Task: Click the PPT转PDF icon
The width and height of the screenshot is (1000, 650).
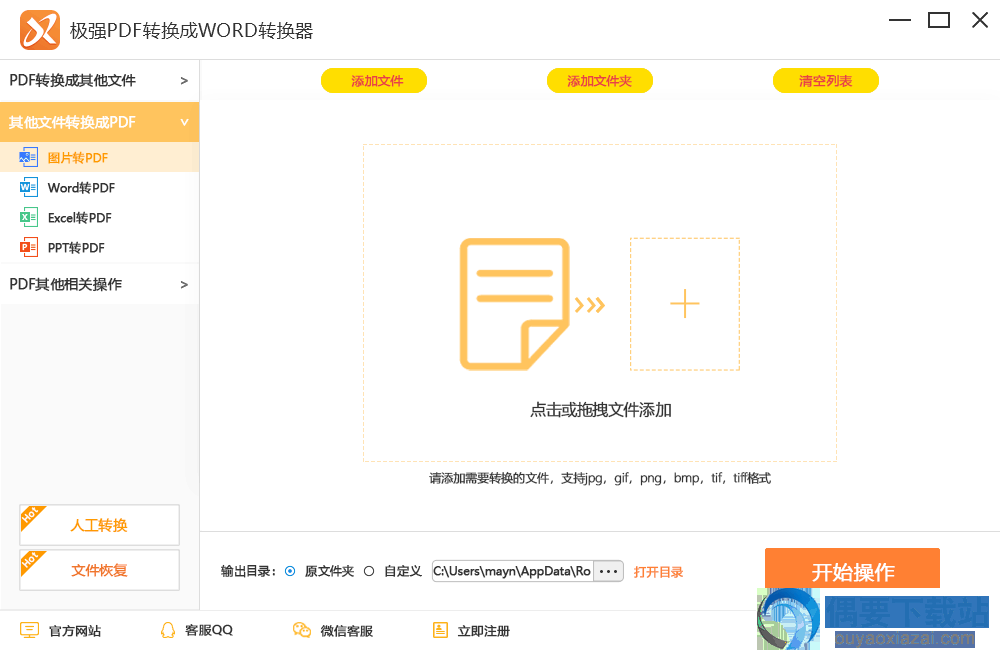Action: coord(28,247)
